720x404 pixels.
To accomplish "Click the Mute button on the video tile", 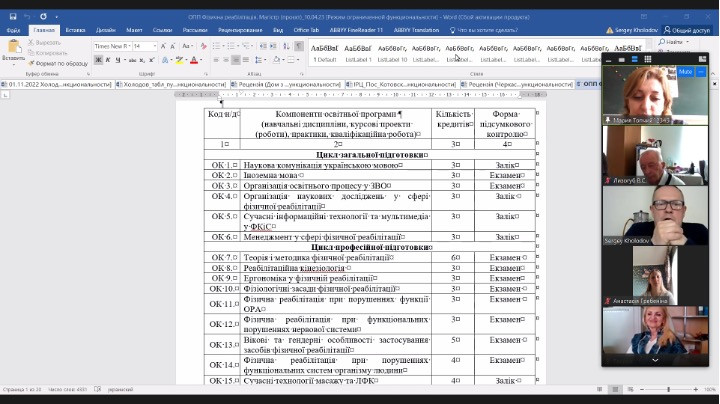I will (685, 73).
